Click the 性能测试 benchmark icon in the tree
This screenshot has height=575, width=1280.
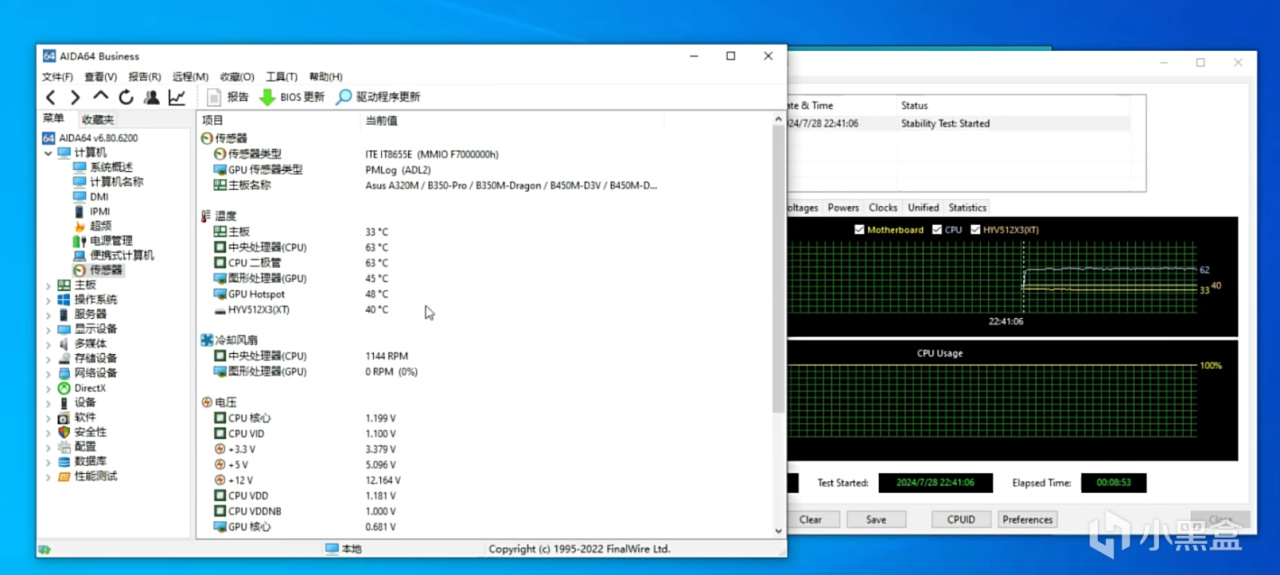click(x=64, y=476)
